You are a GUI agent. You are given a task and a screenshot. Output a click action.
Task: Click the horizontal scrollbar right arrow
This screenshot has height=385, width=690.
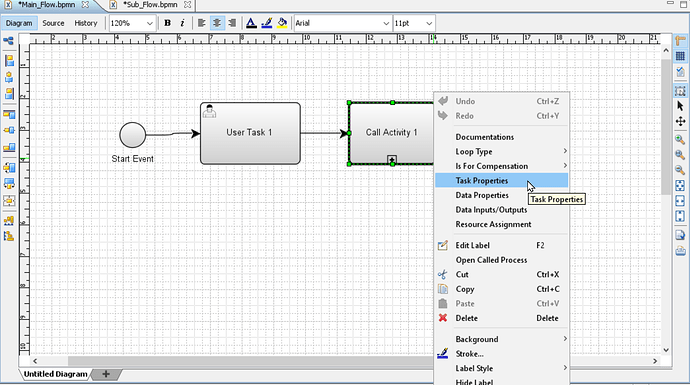655,361
